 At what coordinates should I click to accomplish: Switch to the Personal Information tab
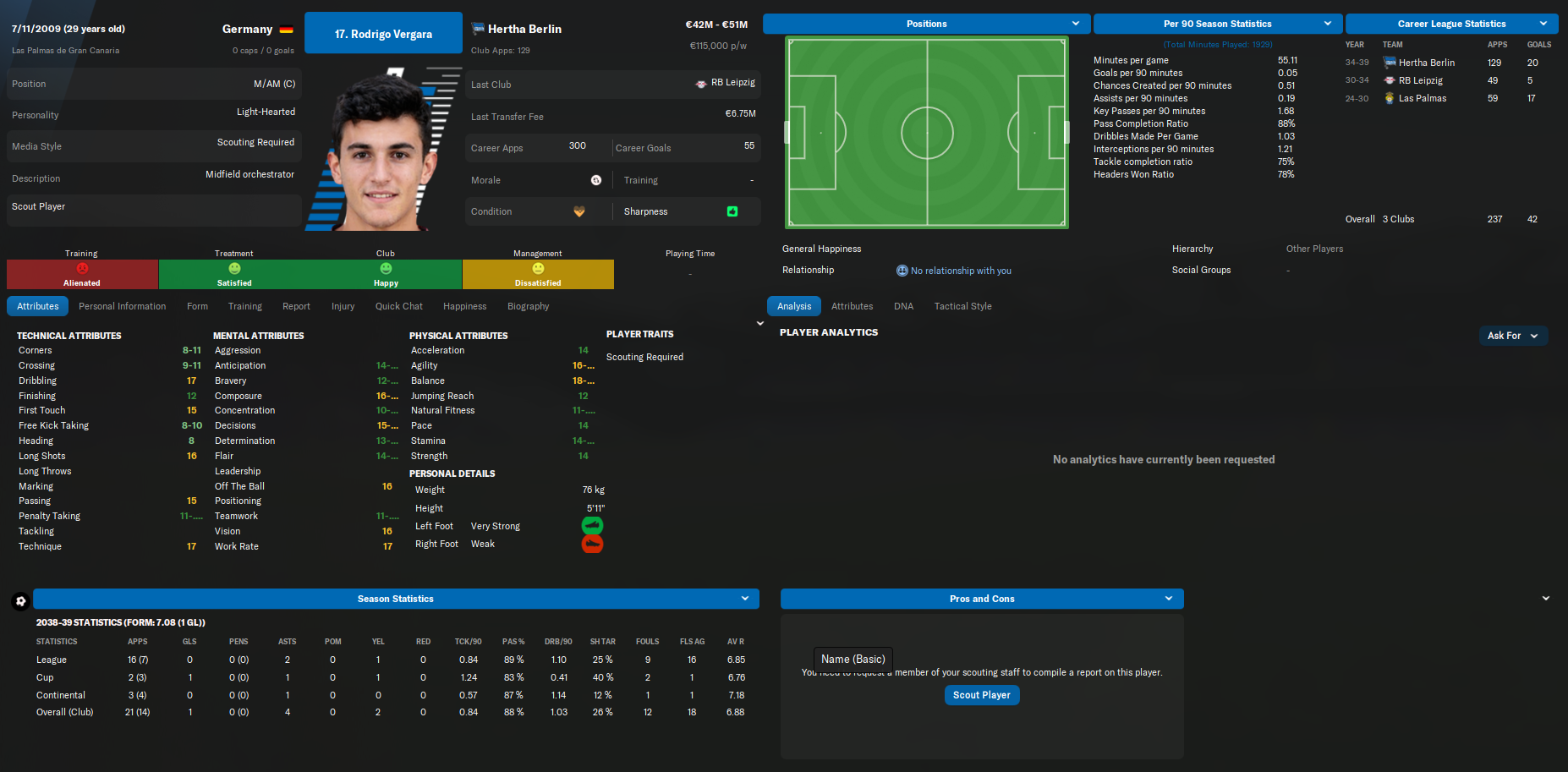pyautogui.click(x=123, y=306)
